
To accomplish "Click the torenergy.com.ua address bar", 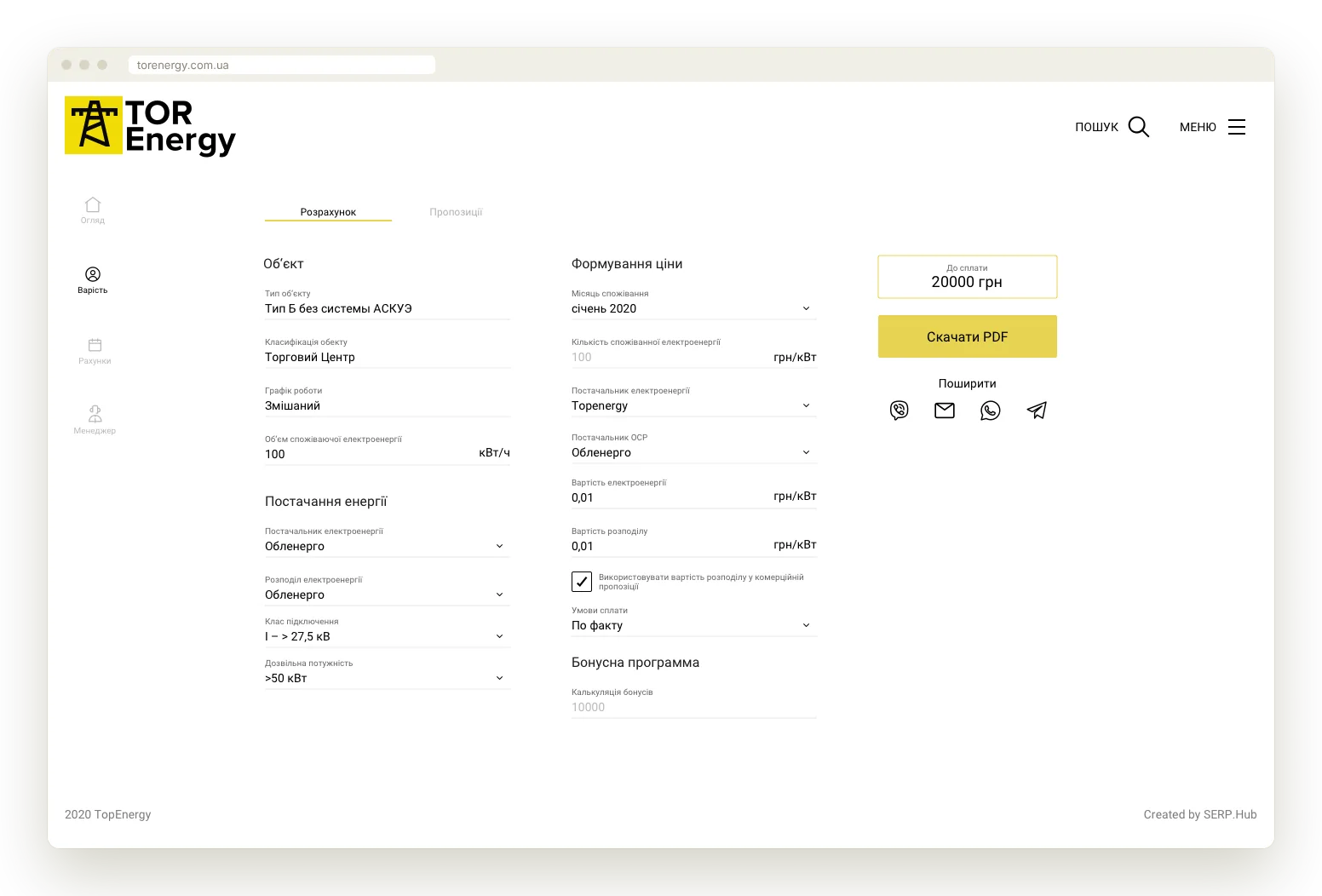I will click(x=282, y=65).
